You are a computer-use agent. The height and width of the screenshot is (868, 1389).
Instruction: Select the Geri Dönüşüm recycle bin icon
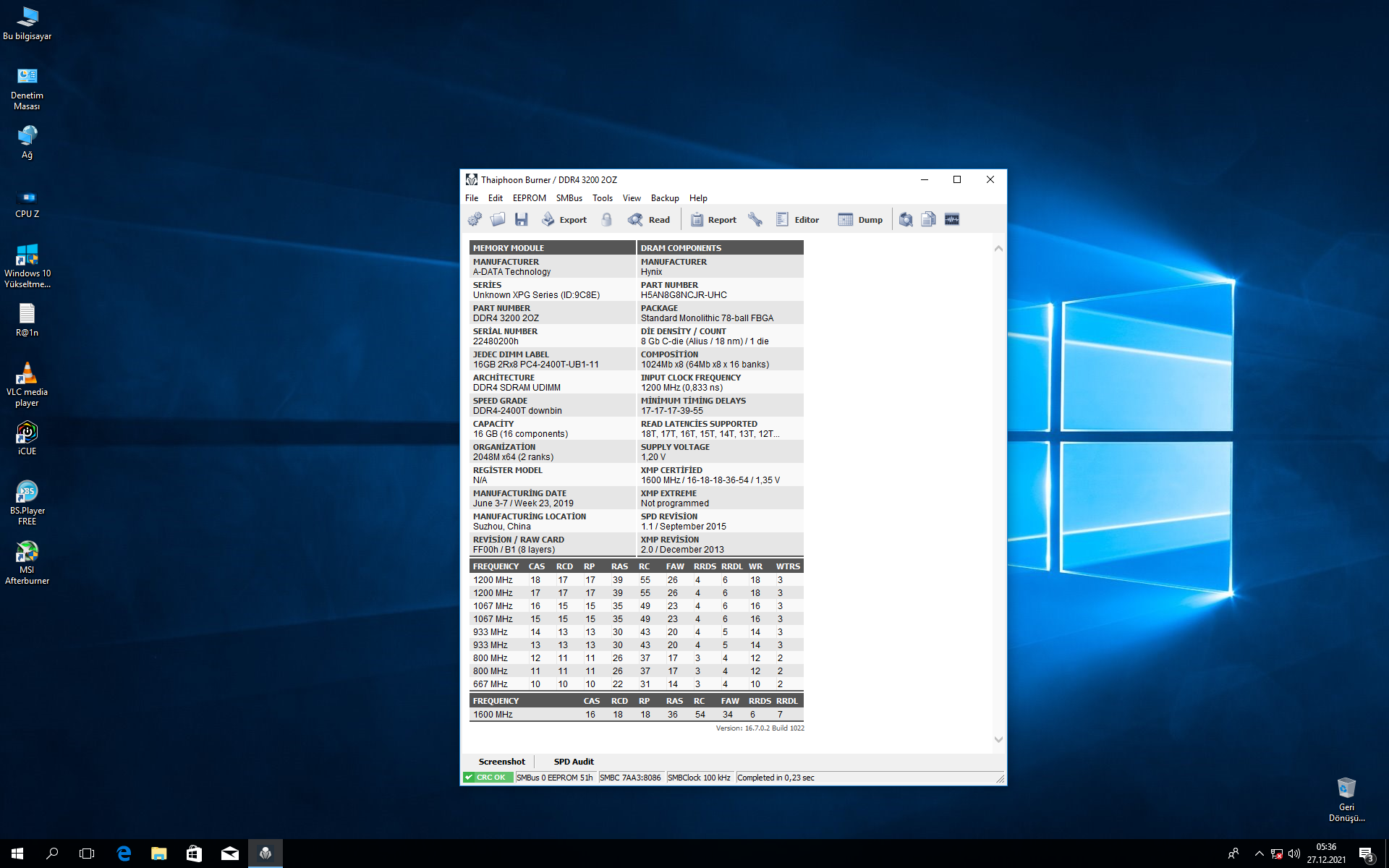[x=1346, y=799]
